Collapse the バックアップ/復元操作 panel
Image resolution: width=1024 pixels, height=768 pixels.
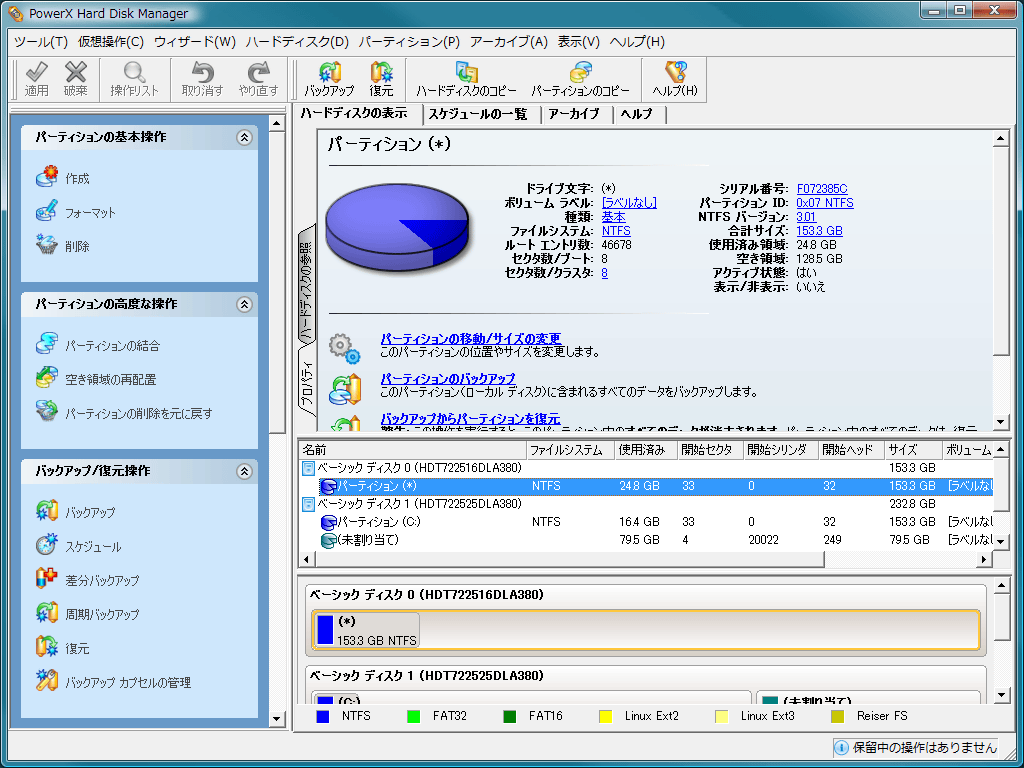coord(243,471)
